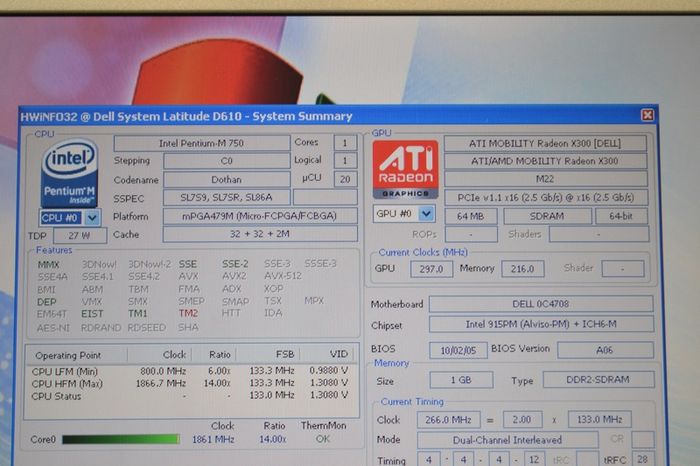
Task: Select the CPU LFM (Min) row
Action: click(x=191, y=371)
